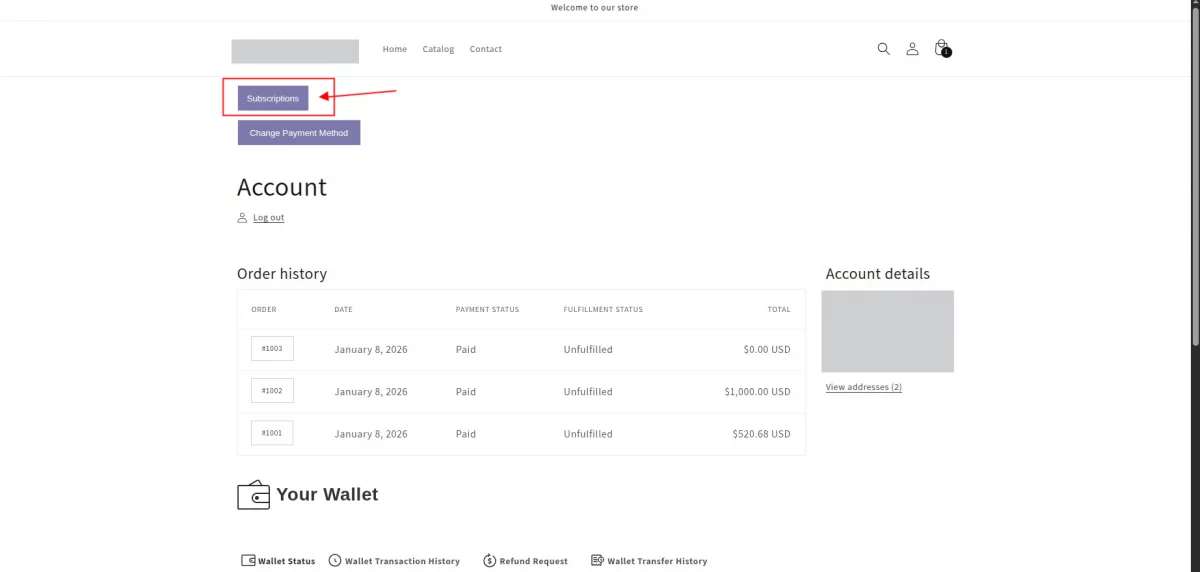Switch to Wallet Transfer History tab
1200x572 pixels.
tap(649, 561)
